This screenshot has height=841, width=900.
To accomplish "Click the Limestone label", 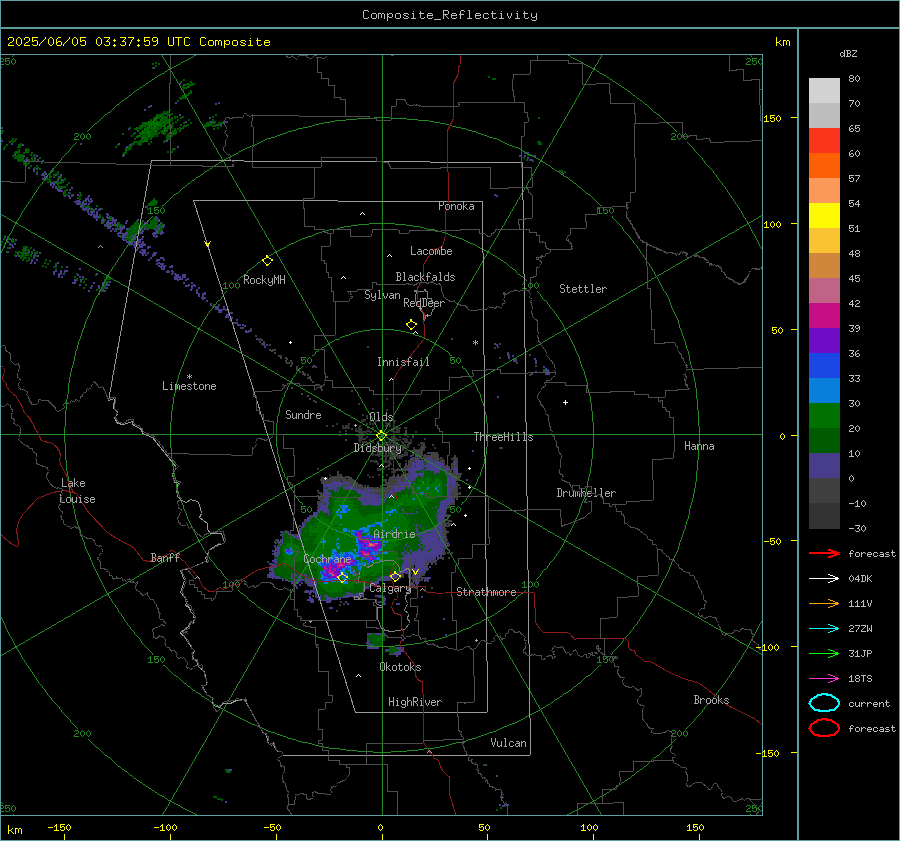I will point(189,386).
